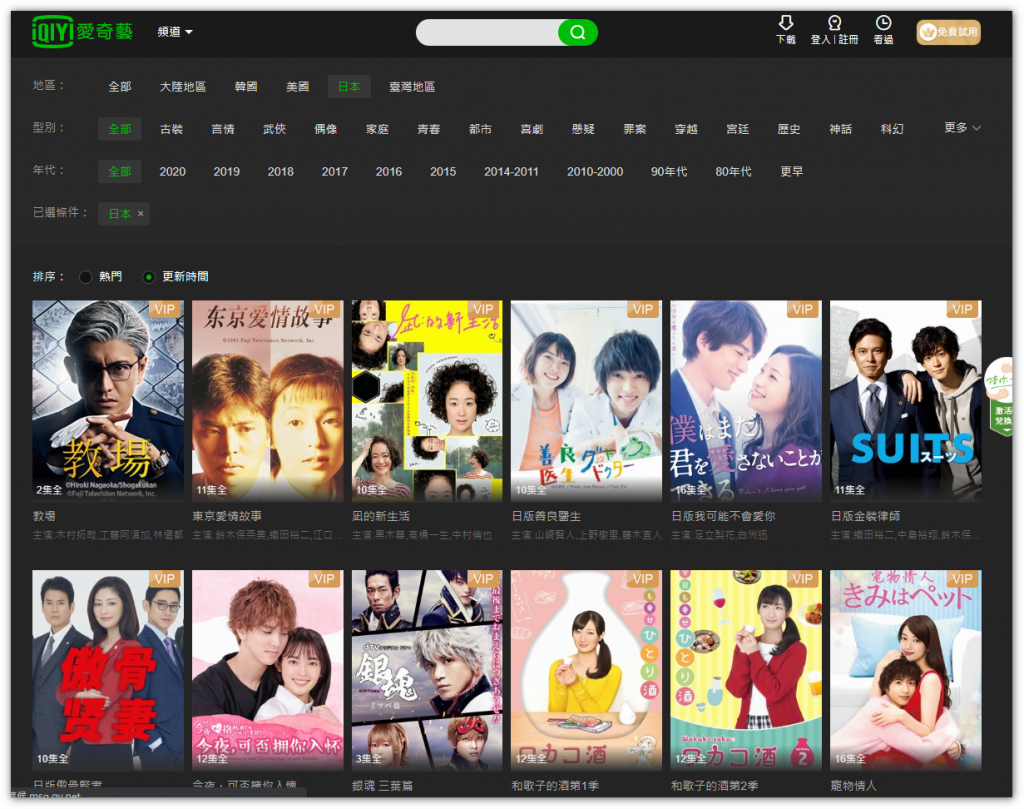Filter by year 2020
Viewport: 1024px width, 809px height.
pos(172,171)
